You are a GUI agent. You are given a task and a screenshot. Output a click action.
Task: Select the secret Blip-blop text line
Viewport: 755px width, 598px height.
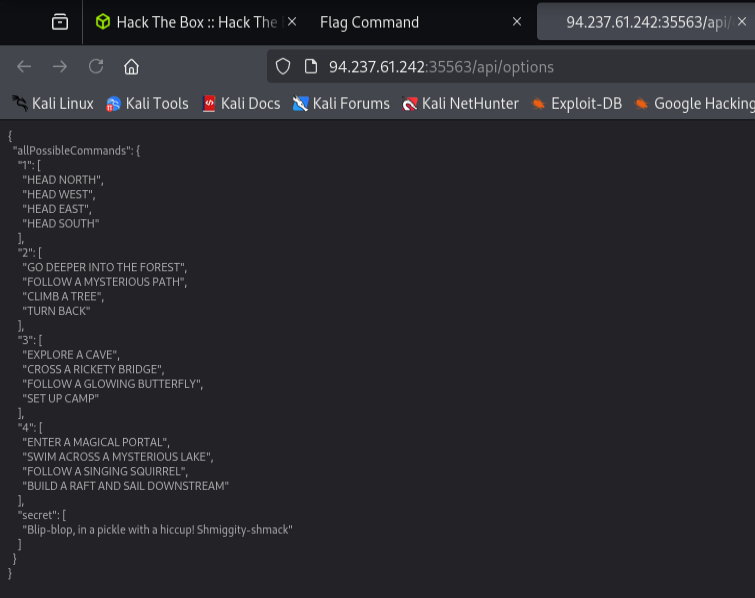click(157, 530)
